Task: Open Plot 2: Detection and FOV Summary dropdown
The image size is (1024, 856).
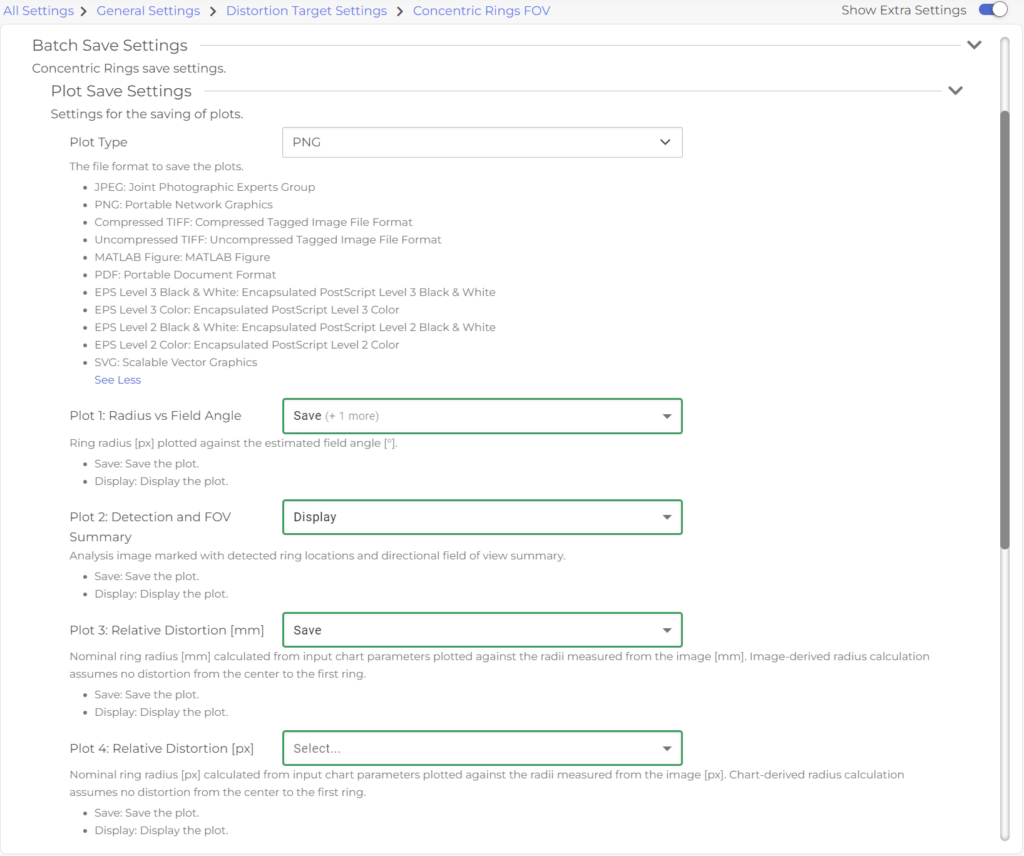Action: click(482, 517)
